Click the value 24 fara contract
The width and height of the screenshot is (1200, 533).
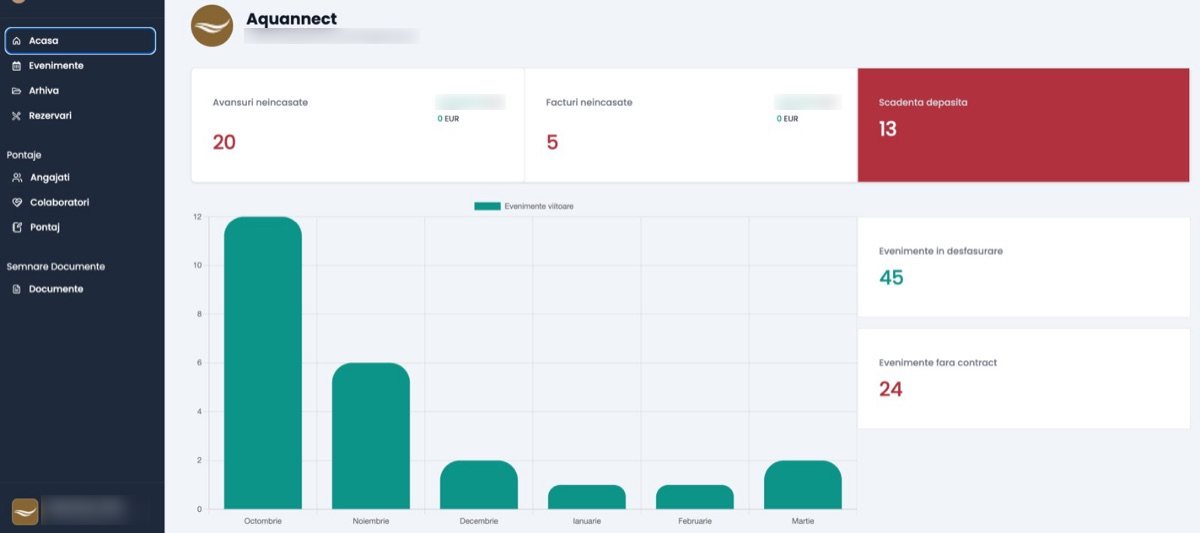891,389
